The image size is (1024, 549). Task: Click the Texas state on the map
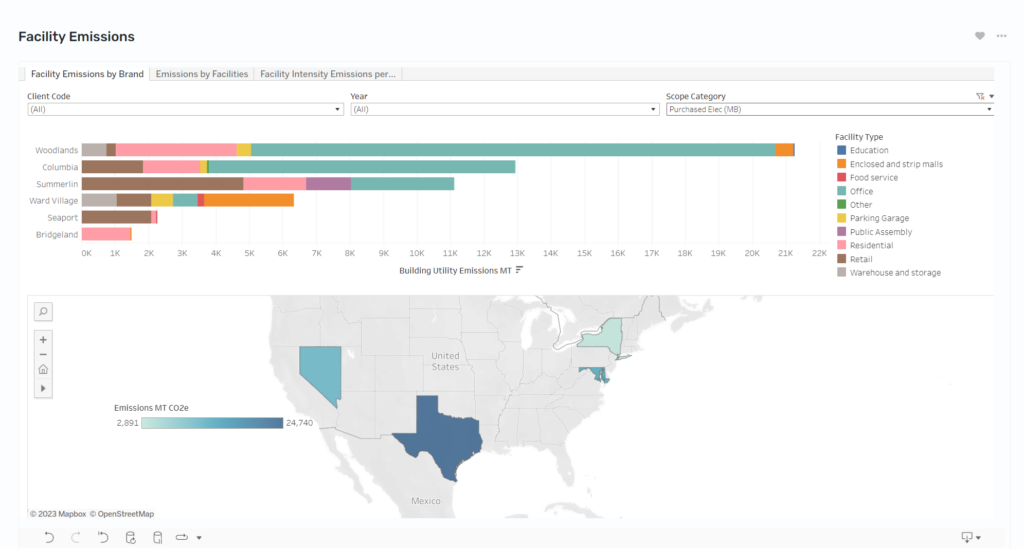pos(436,436)
